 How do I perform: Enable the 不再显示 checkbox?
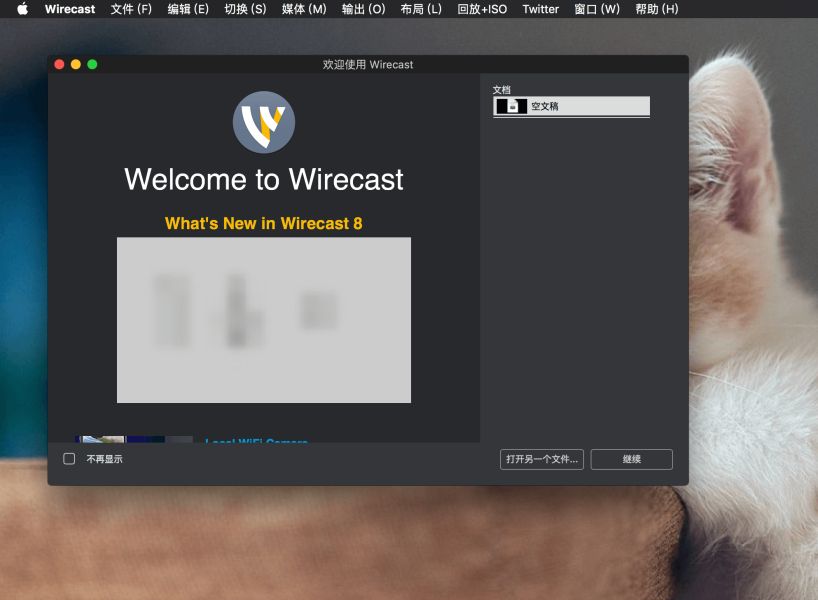tap(69, 459)
